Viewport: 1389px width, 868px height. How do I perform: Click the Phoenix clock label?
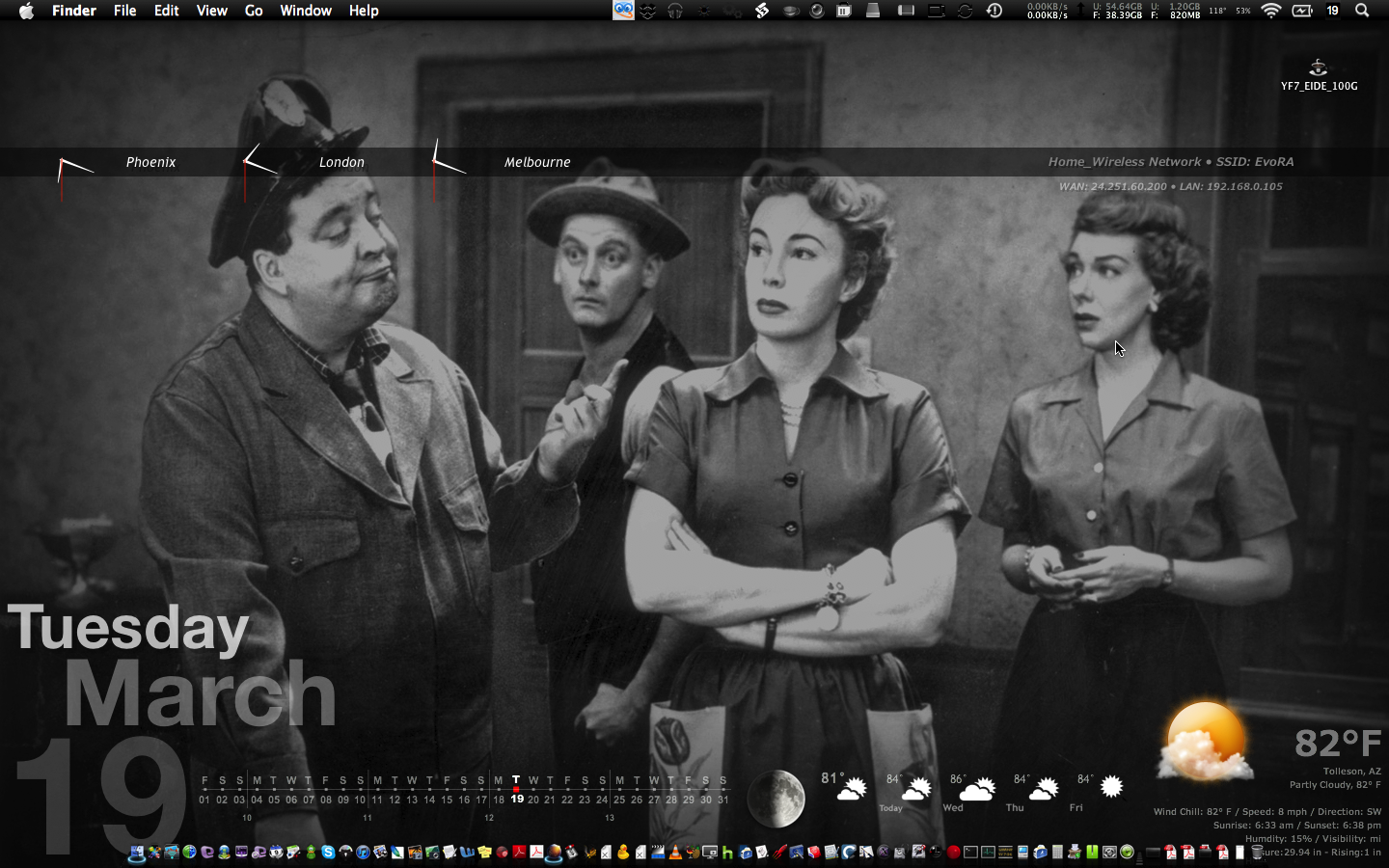(151, 162)
